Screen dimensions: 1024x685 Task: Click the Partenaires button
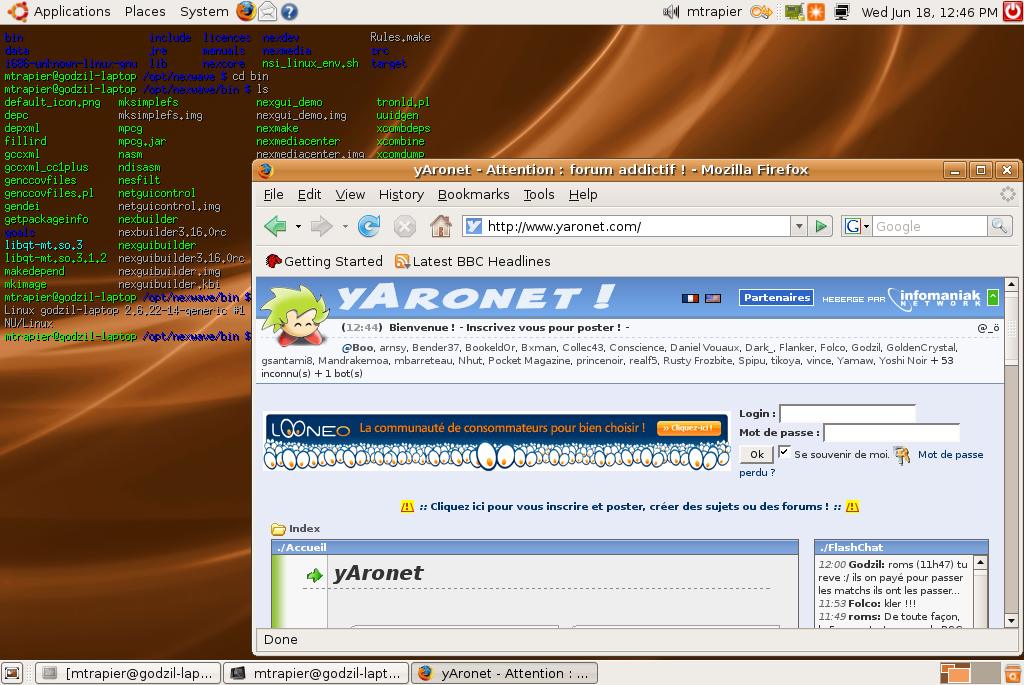[x=776, y=298]
